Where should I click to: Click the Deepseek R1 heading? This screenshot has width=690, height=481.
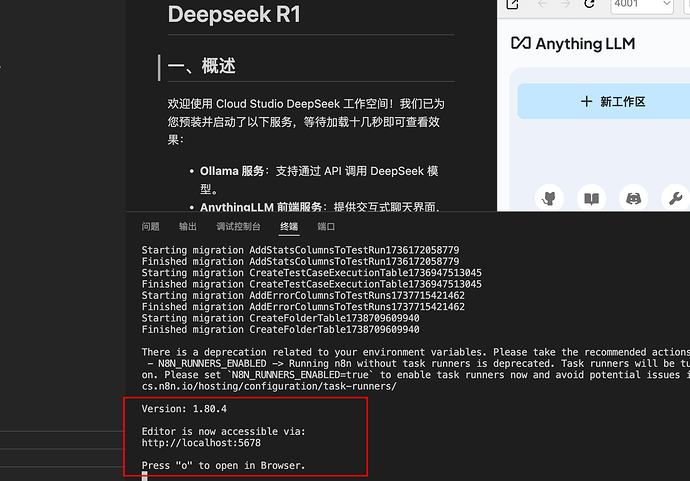(x=234, y=14)
